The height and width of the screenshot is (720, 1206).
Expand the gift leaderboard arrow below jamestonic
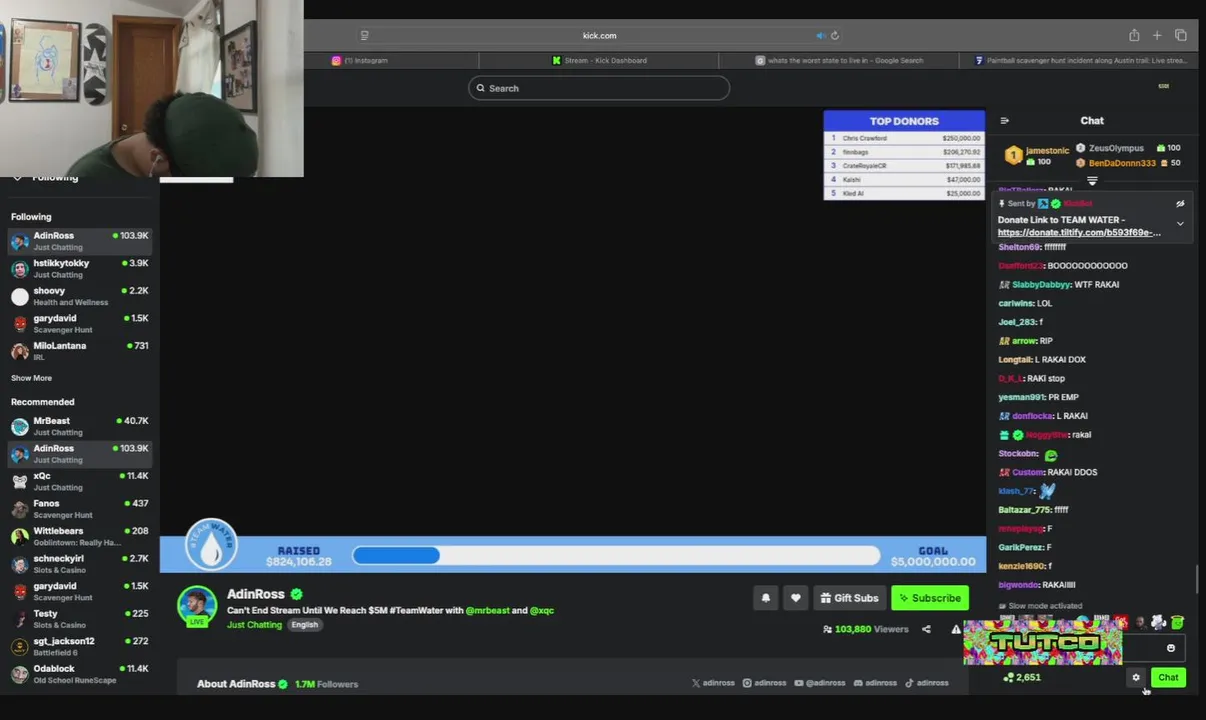1092,181
